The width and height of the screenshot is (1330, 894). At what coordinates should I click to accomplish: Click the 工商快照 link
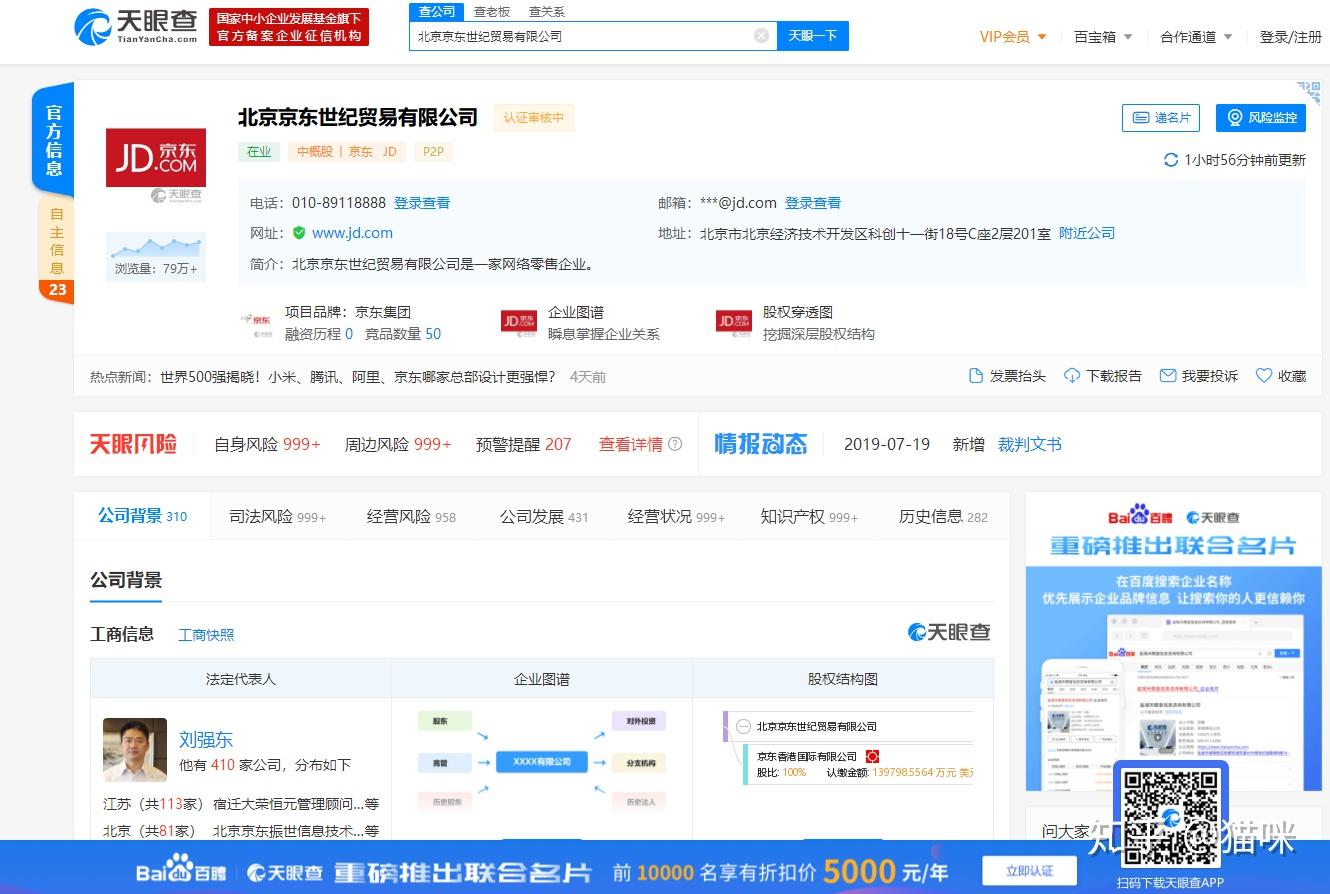coord(206,635)
